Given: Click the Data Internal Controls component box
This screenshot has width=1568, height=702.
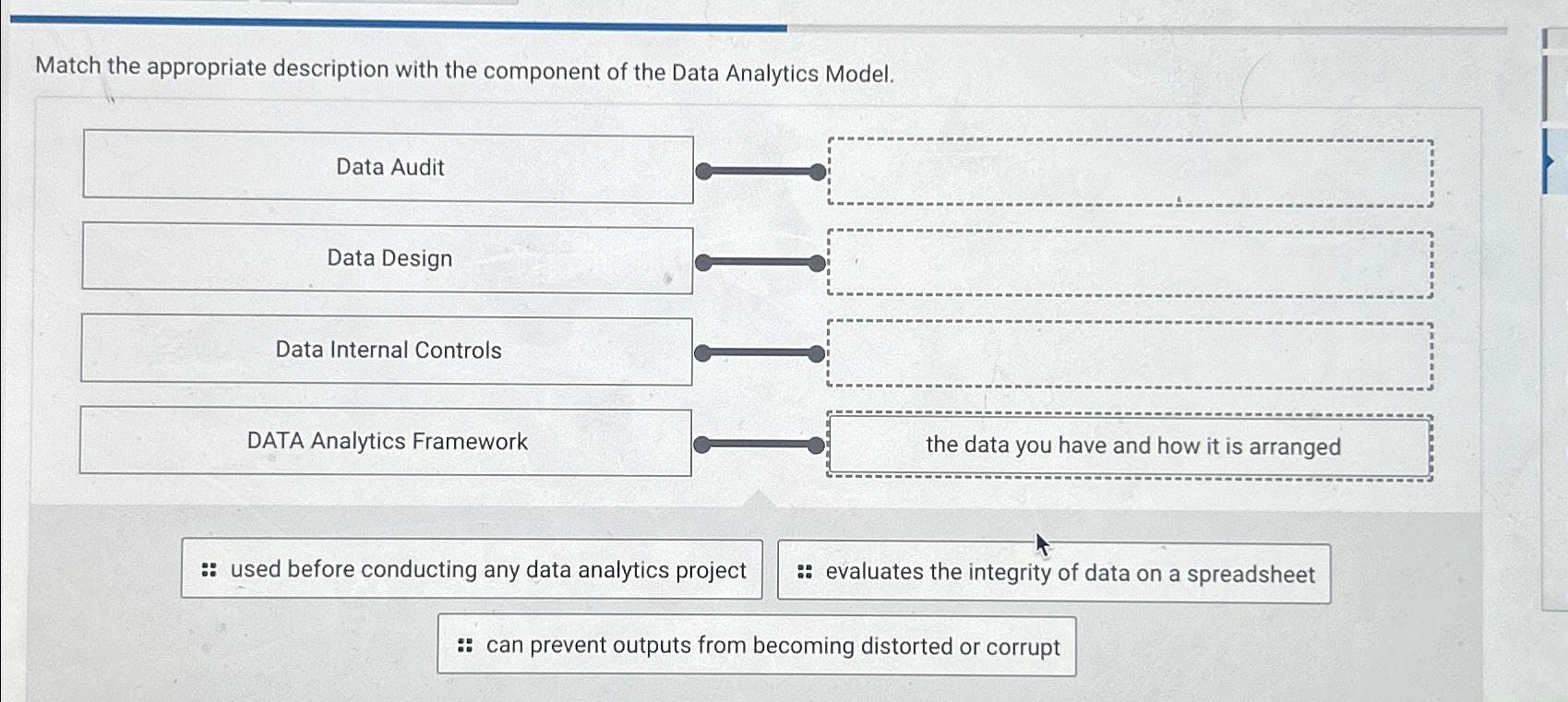Looking at the screenshot, I should pyautogui.click(x=387, y=351).
